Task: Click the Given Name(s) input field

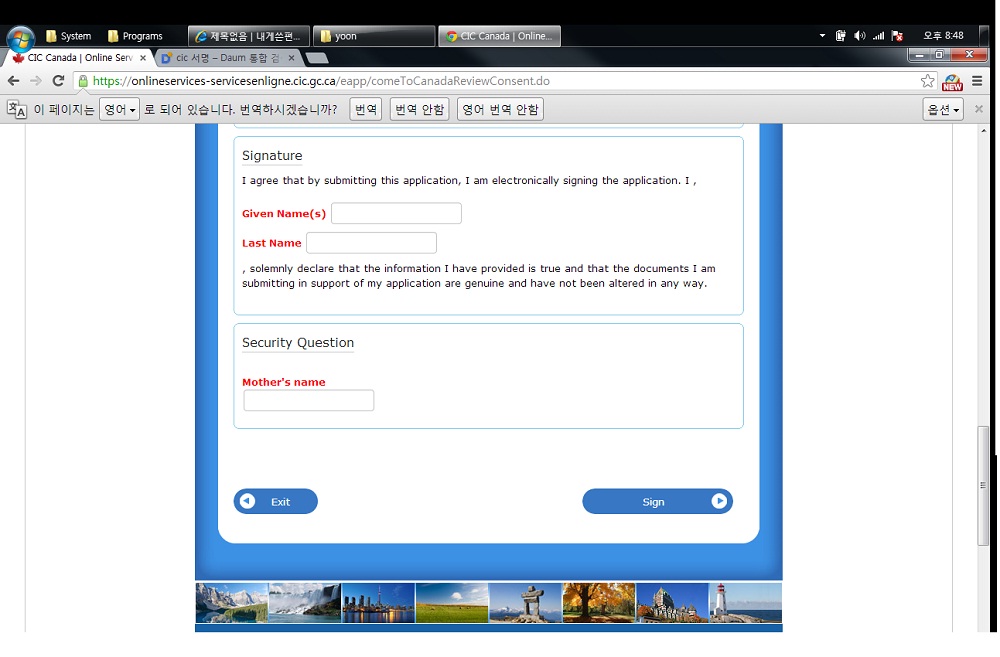Action: 396,213
